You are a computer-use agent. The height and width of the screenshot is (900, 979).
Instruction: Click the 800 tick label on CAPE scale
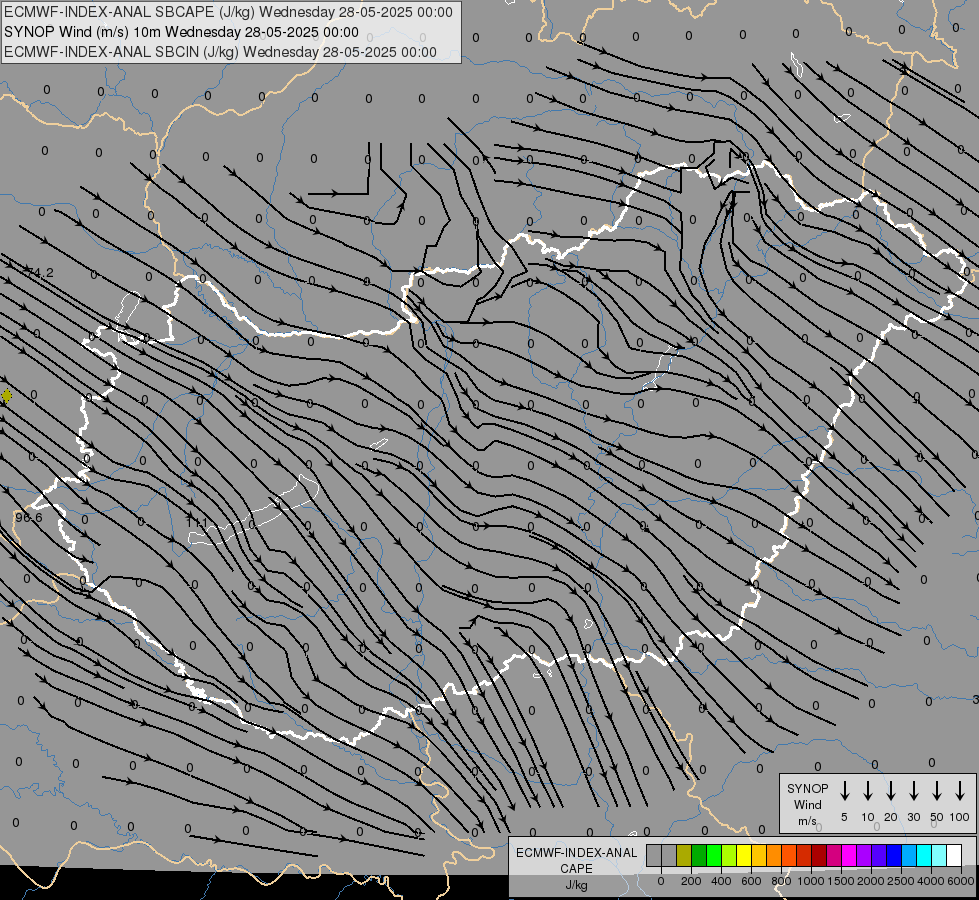click(781, 881)
